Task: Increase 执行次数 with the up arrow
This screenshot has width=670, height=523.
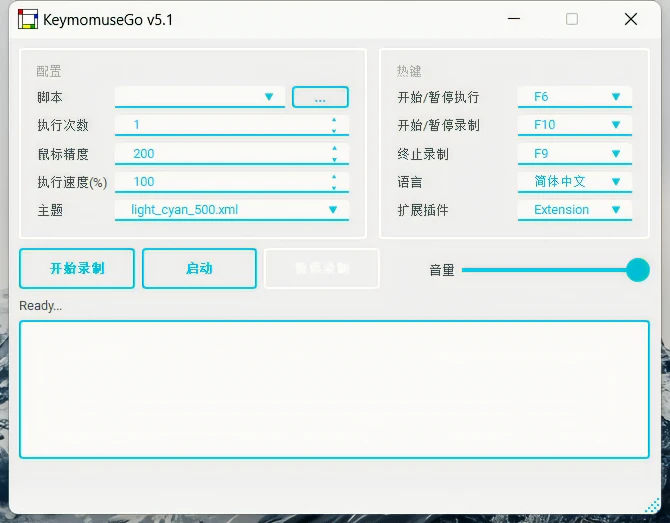Action: pyautogui.click(x=334, y=120)
